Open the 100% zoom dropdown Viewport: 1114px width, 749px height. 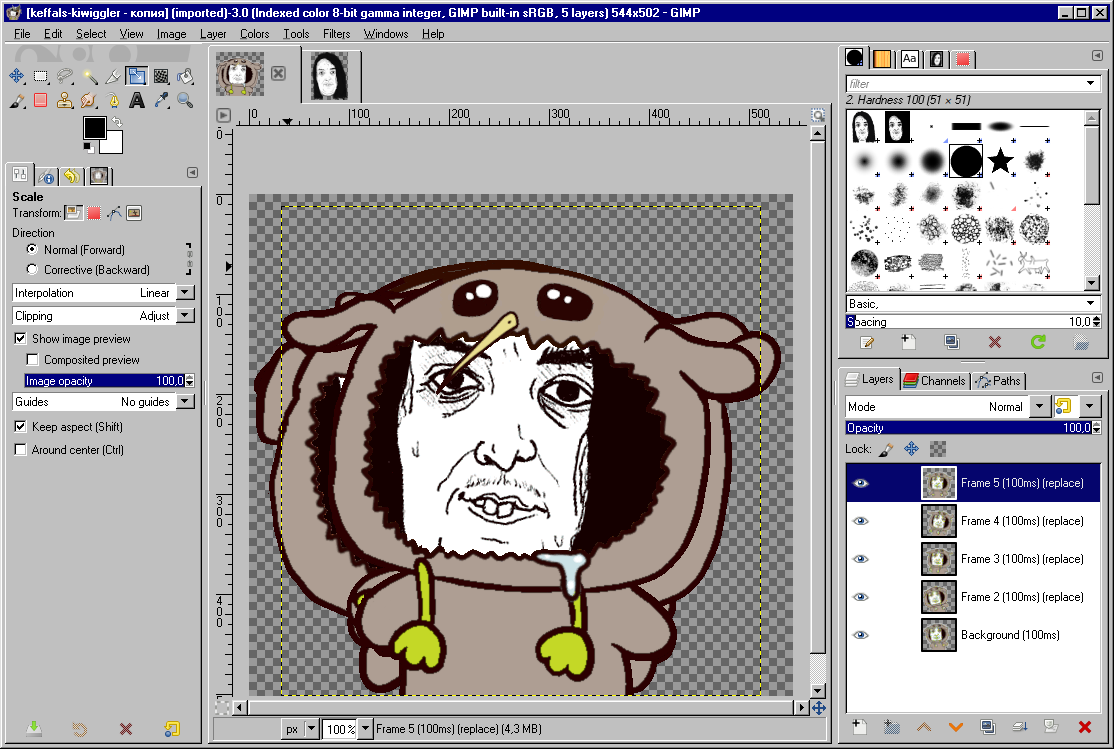click(365, 729)
